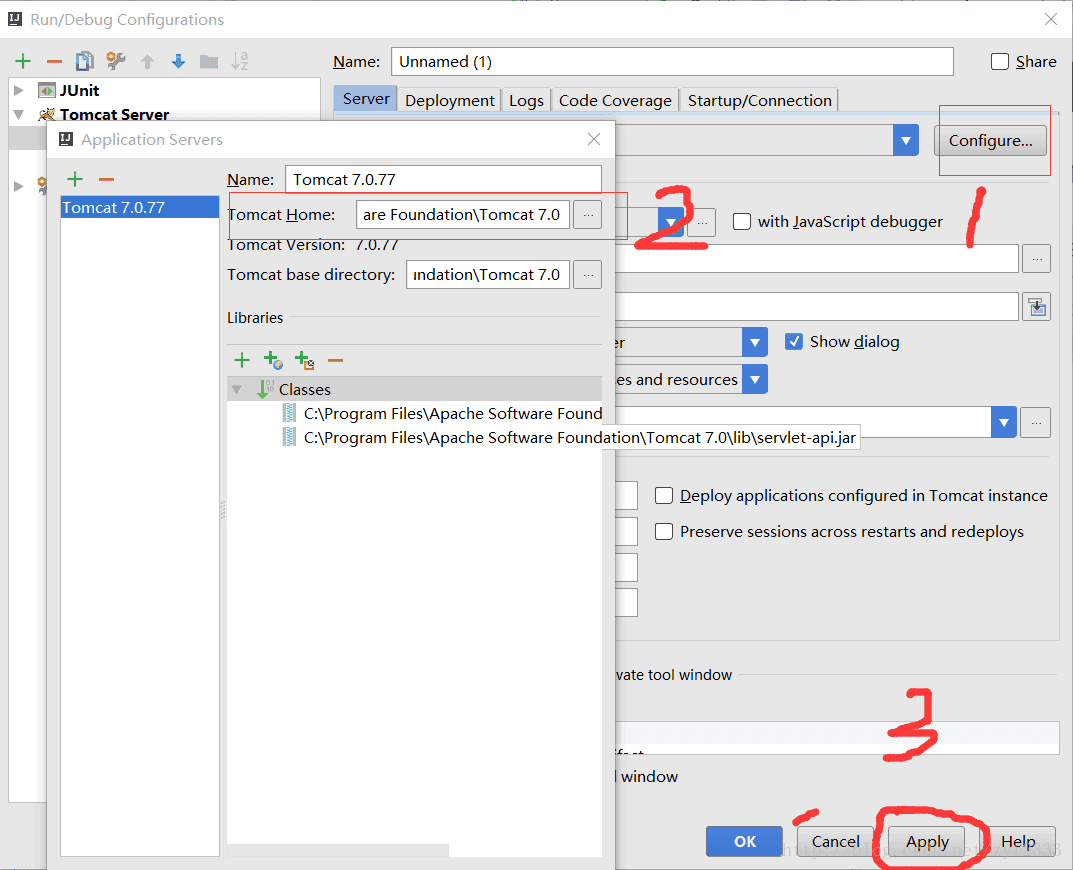
Task: Add library with green plus icon
Action: [x=242, y=360]
